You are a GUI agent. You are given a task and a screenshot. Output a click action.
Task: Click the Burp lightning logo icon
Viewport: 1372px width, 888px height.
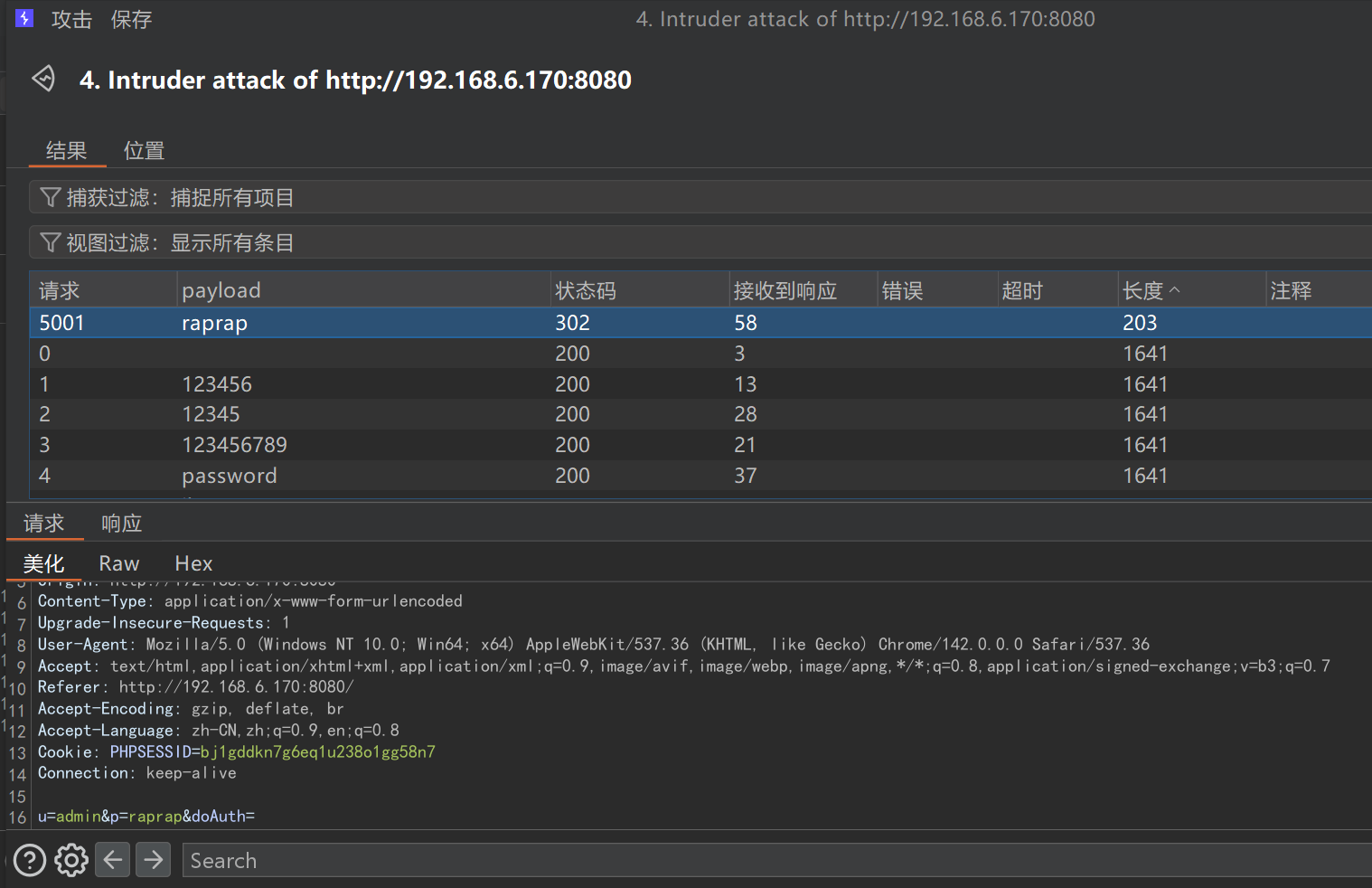pos(24,18)
